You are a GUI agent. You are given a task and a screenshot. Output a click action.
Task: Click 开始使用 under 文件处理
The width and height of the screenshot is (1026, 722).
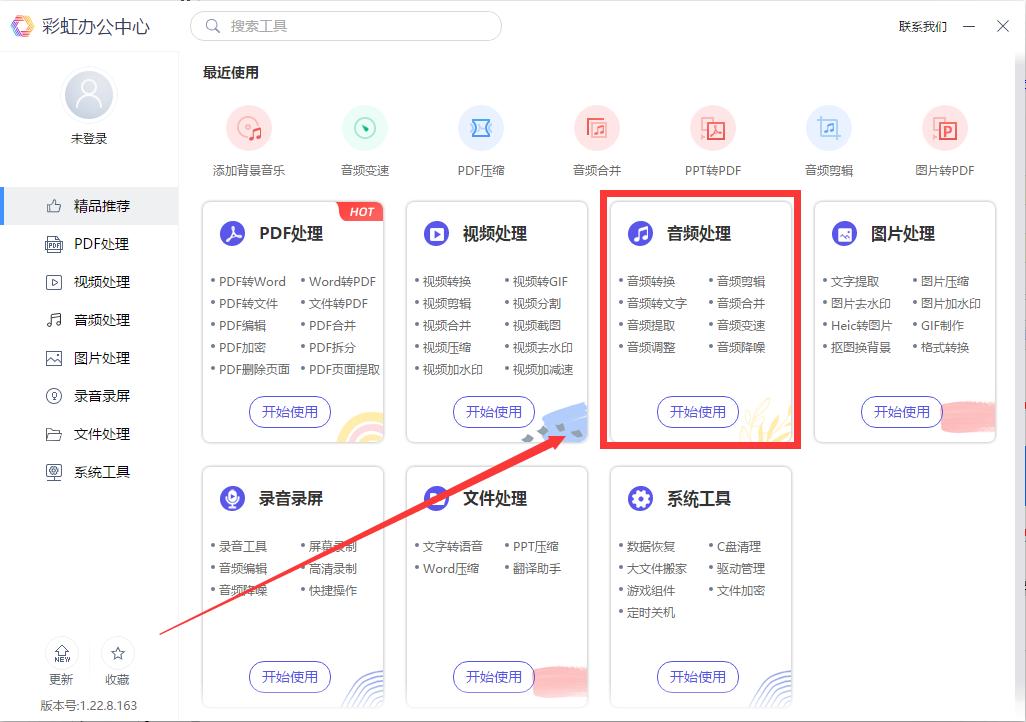tap(494, 677)
